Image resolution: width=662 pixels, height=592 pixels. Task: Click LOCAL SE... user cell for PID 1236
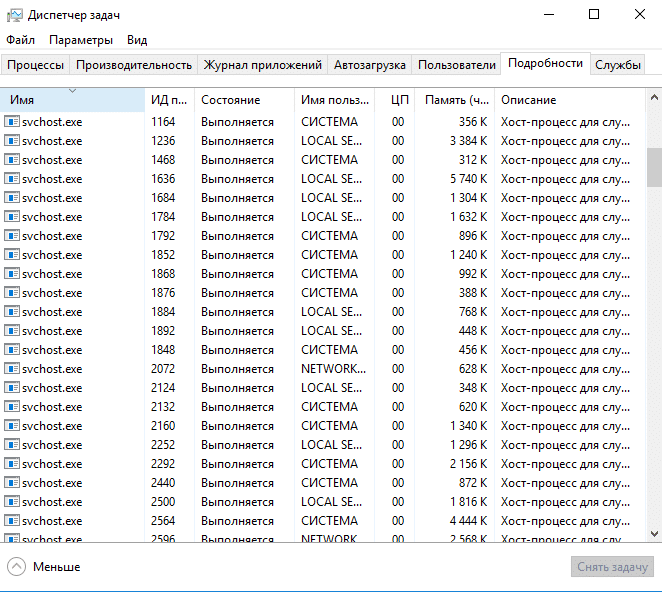(331, 141)
